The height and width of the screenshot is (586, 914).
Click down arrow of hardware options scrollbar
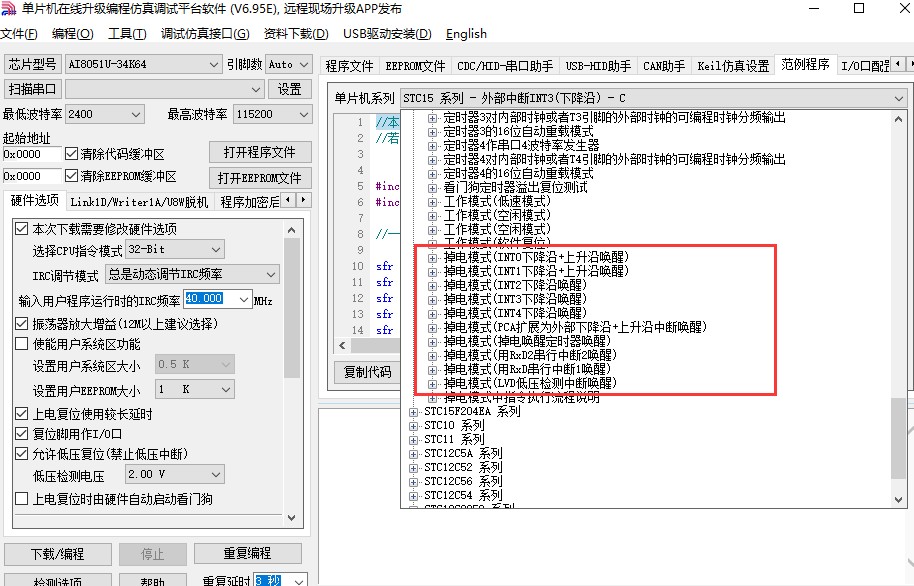291,517
